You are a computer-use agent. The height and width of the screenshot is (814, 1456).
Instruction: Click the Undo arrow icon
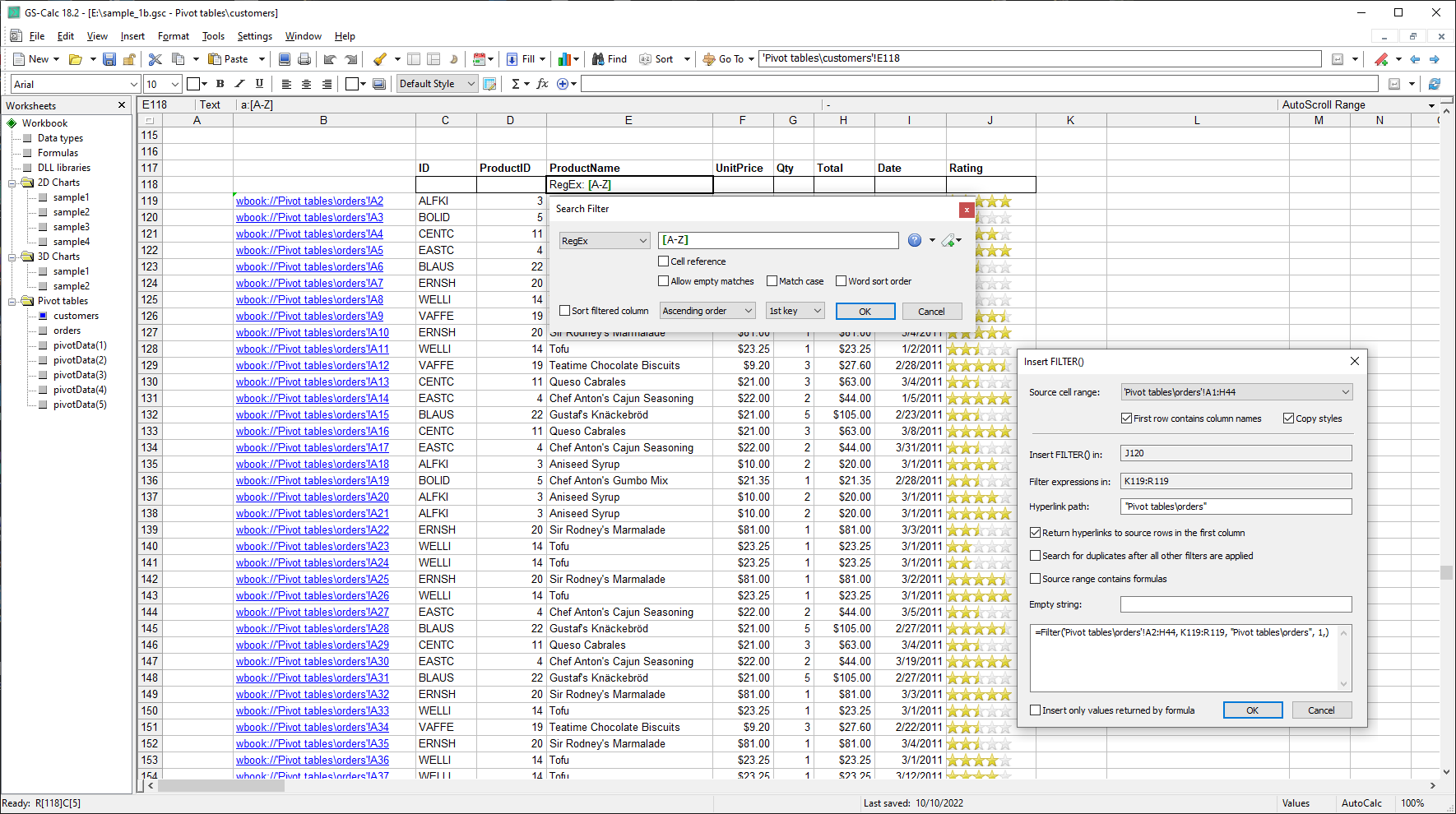(330, 59)
